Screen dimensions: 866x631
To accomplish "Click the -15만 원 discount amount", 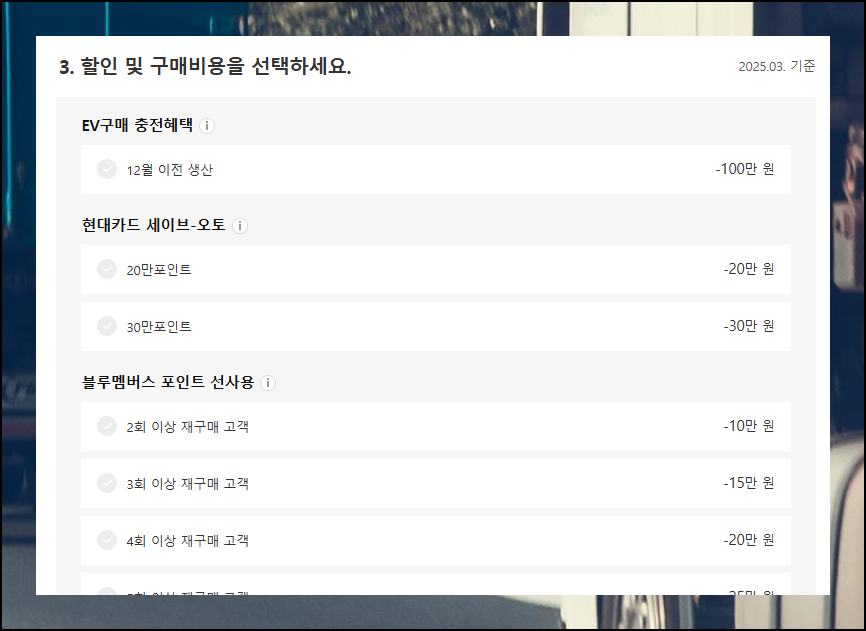I will (749, 483).
